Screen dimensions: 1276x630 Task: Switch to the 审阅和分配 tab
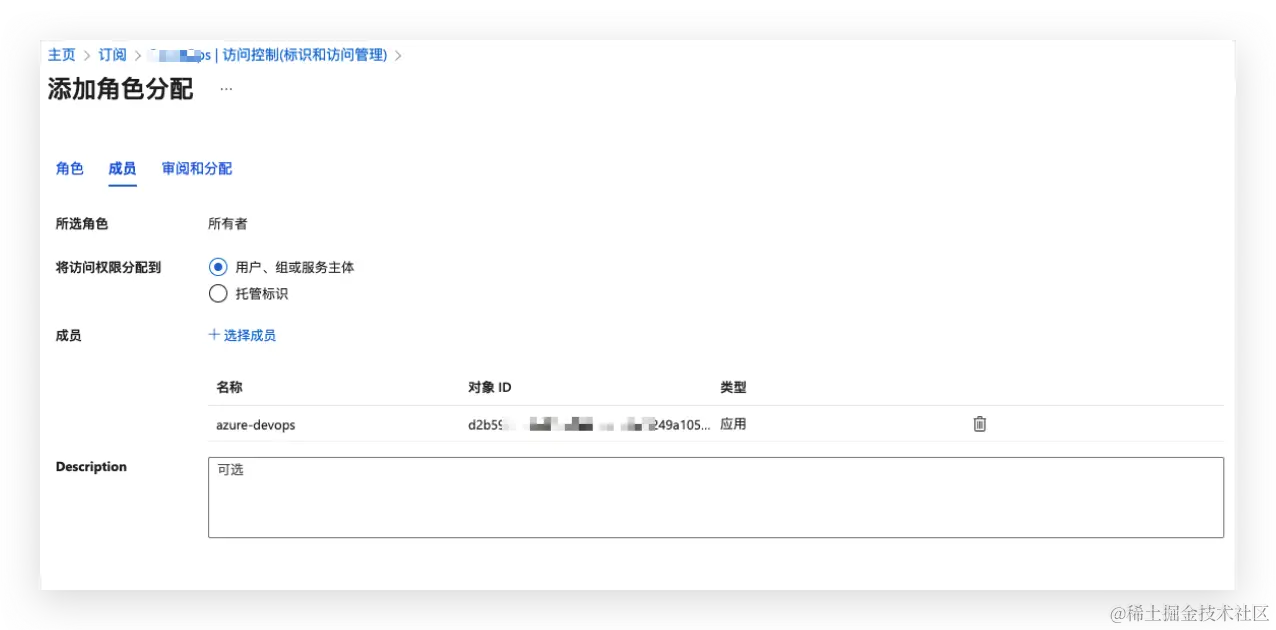(197, 169)
